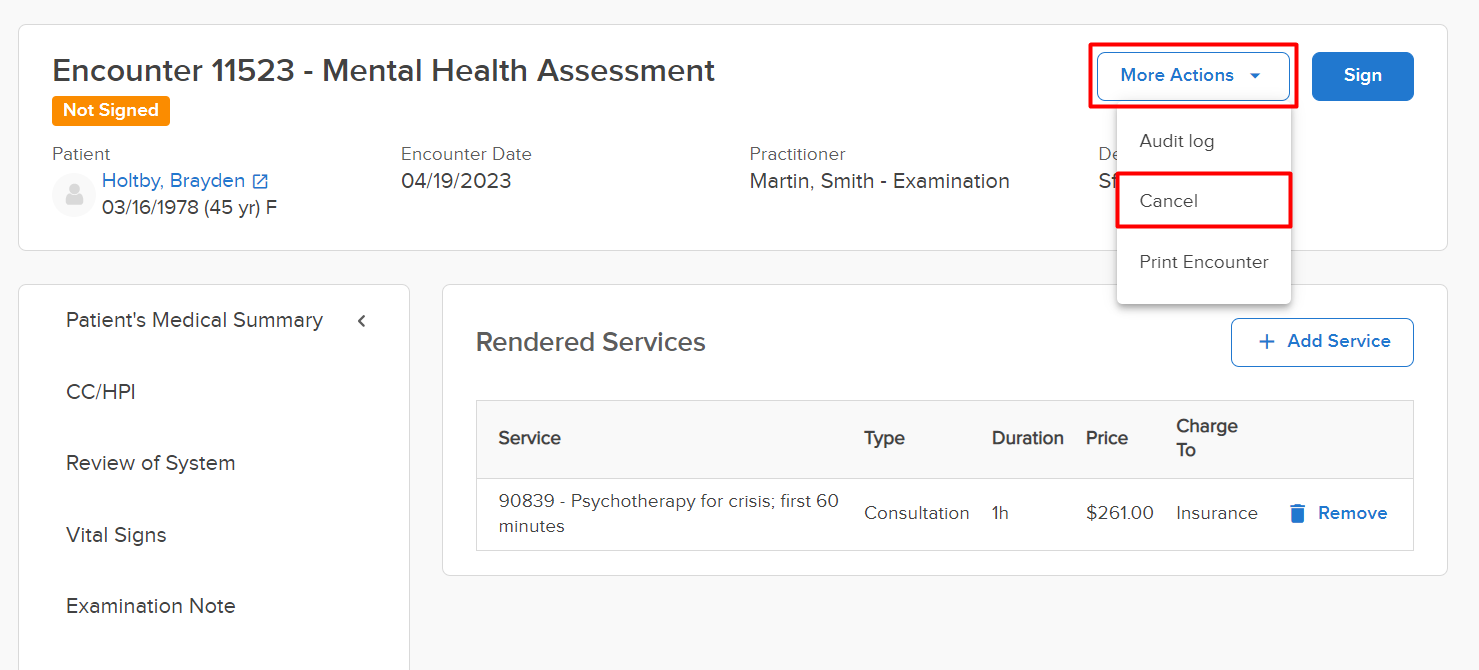
Task: Open patient link Holtby, Brayden
Action: point(173,181)
